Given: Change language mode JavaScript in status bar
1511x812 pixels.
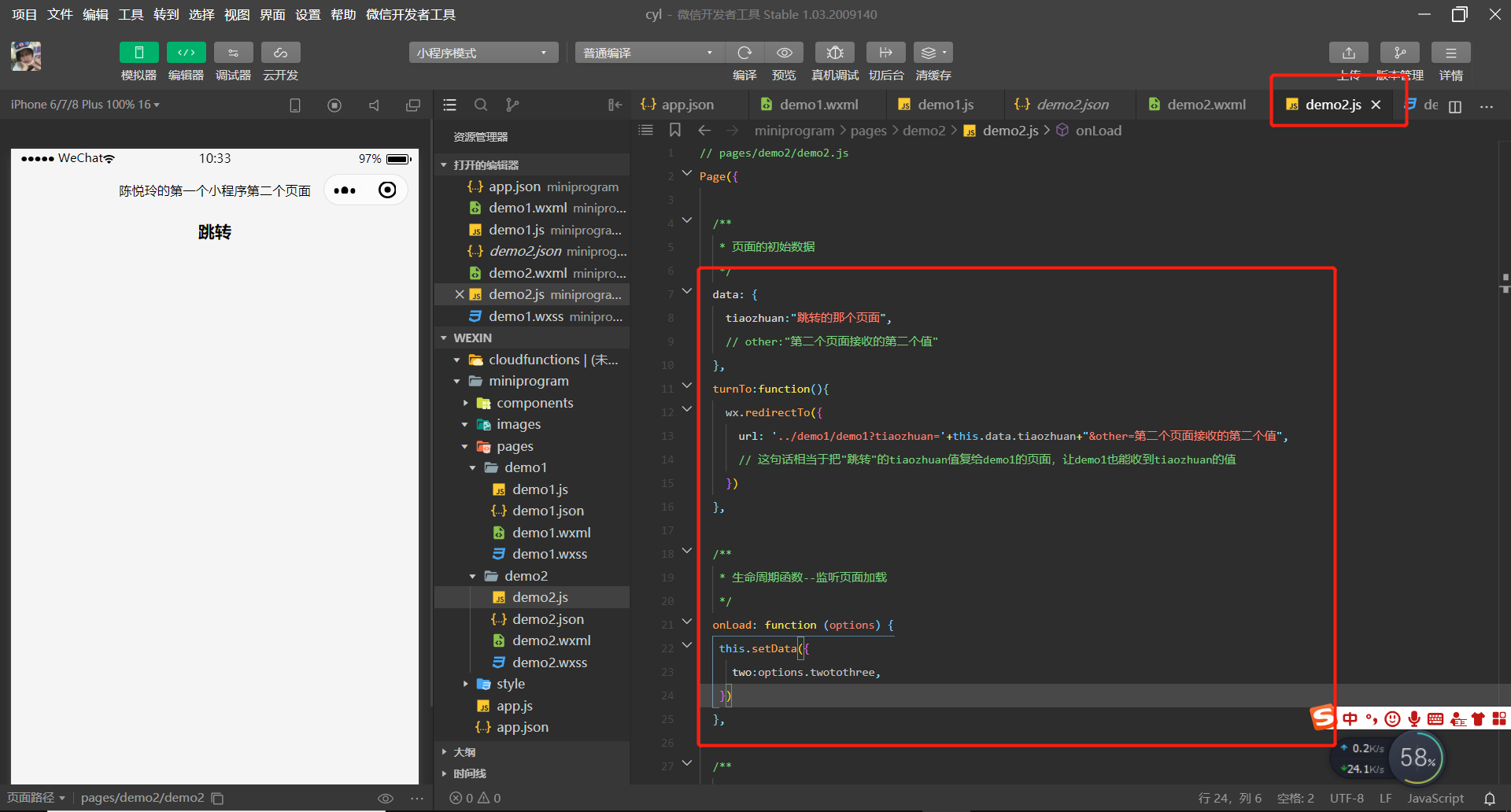Looking at the screenshot, I should coord(1435,798).
